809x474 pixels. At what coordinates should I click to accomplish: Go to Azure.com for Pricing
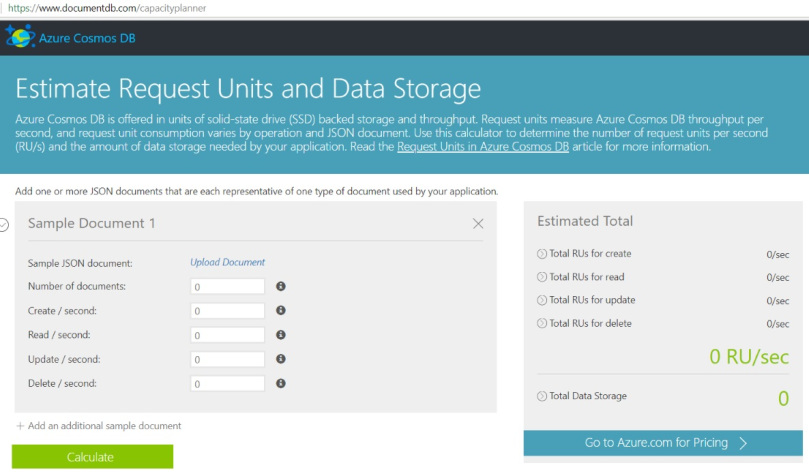click(x=665, y=443)
